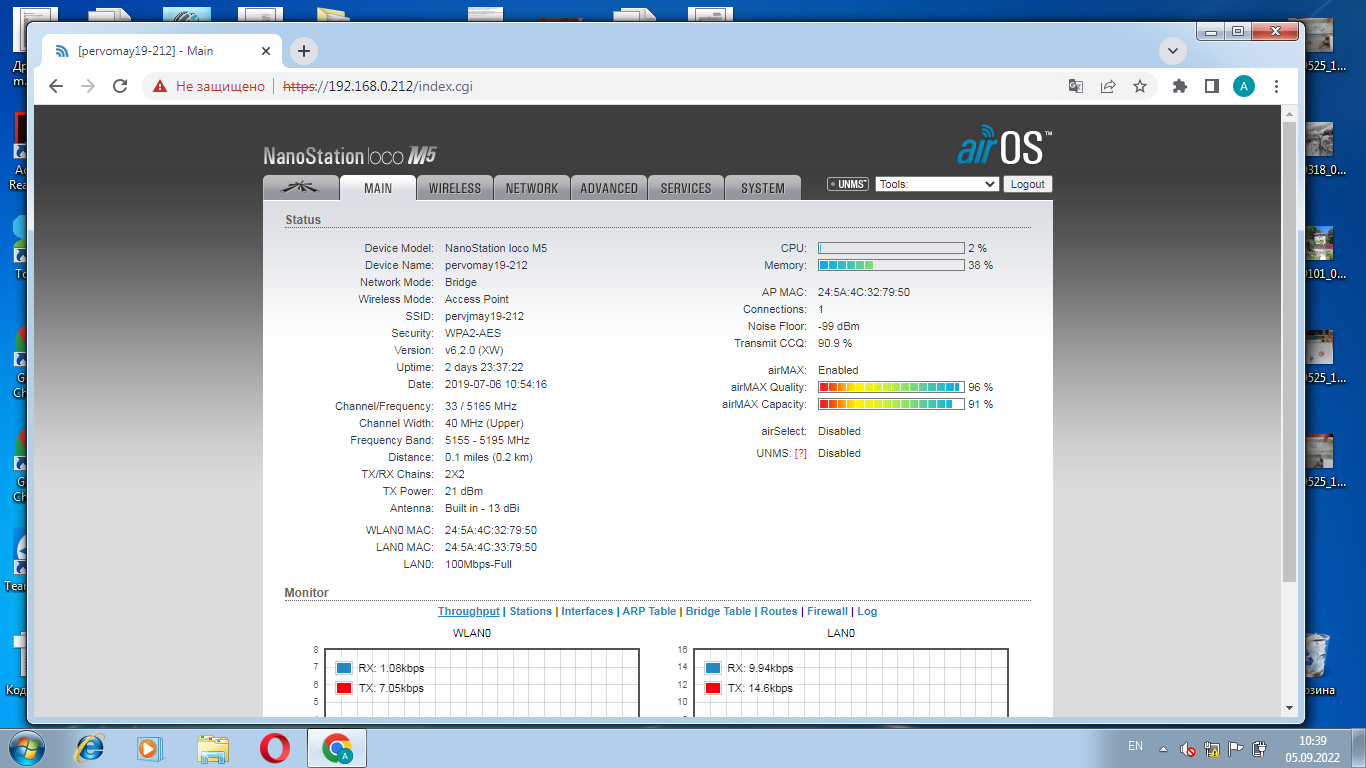Go forward in browser history

[x=88, y=86]
